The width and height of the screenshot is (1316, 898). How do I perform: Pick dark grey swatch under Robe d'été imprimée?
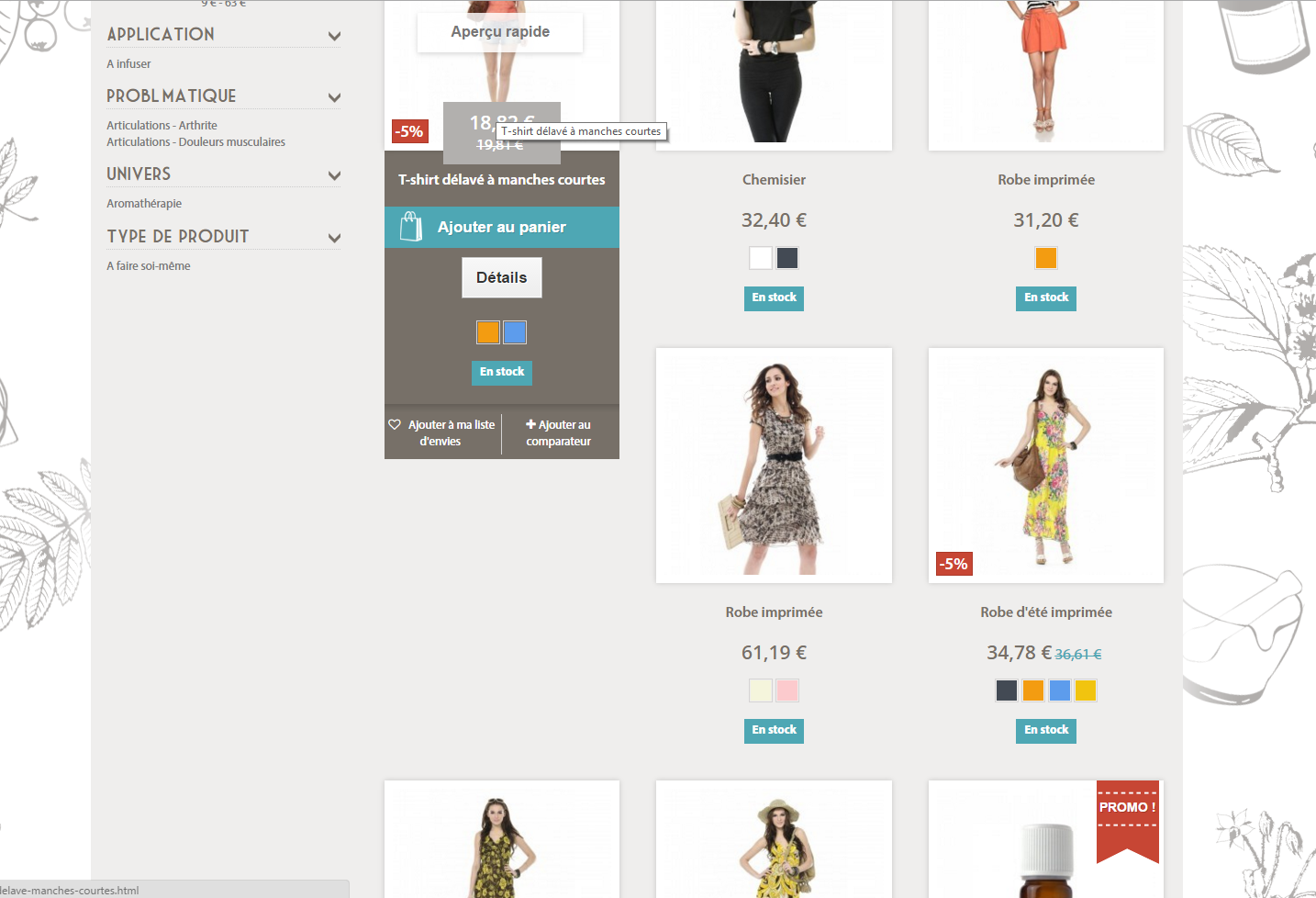pyautogui.click(x=1007, y=690)
